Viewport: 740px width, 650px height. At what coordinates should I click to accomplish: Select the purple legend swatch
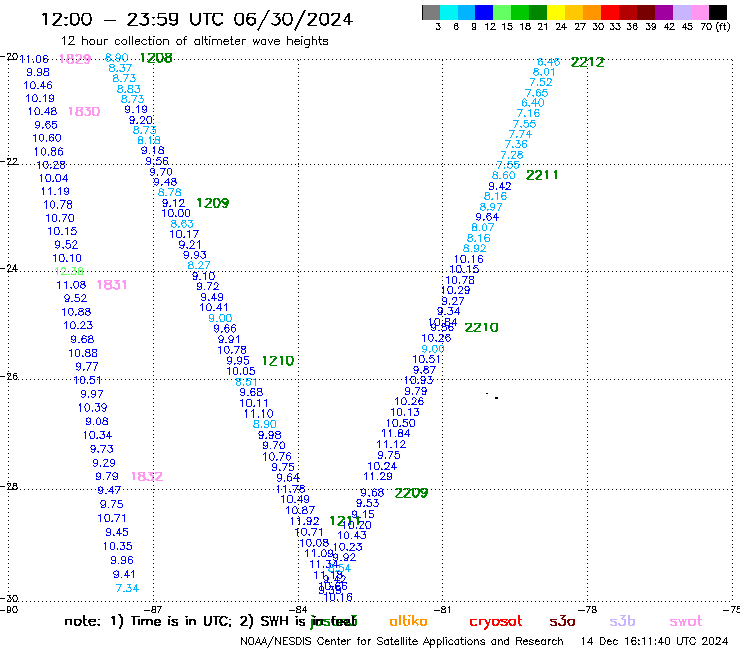click(x=664, y=12)
